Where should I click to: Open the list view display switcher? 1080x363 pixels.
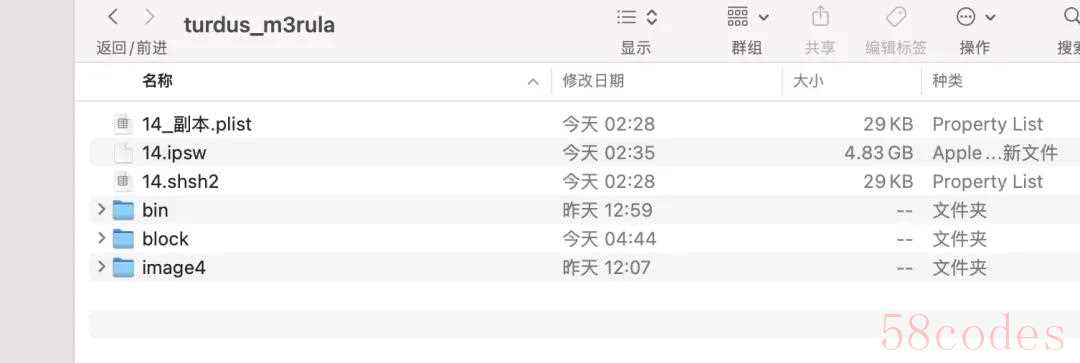pyautogui.click(x=636, y=17)
